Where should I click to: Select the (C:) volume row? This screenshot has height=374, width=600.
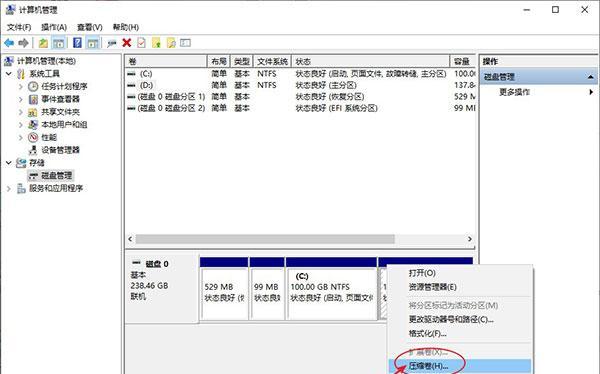(x=300, y=73)
